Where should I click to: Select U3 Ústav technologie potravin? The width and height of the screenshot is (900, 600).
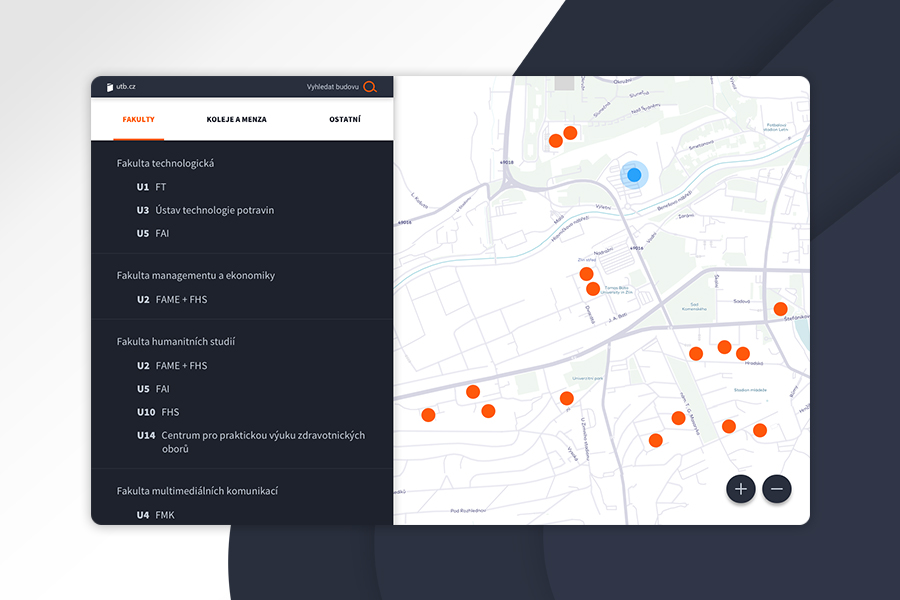pyautogui.click(x=205, y=210)
